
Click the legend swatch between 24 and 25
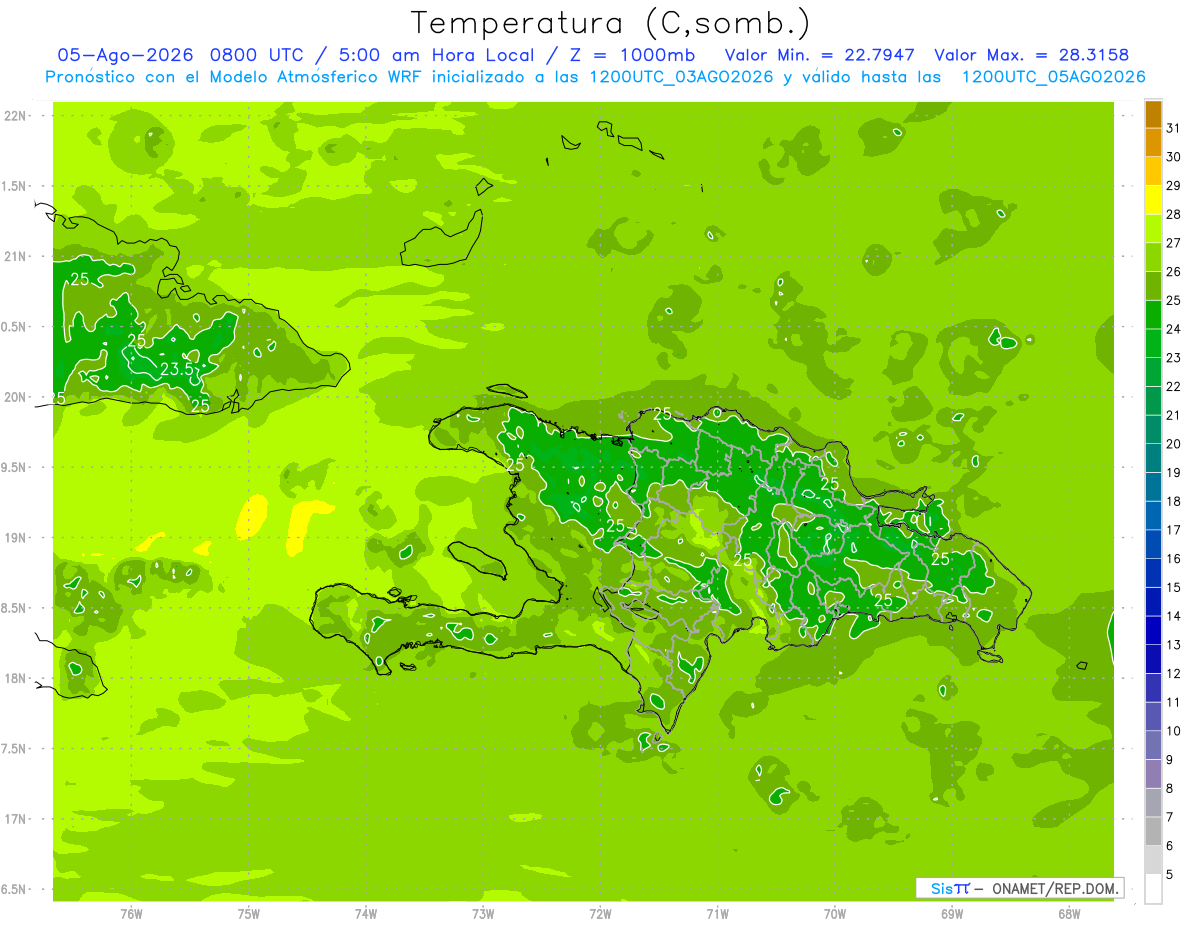pyautogui.click(x=1153, y=315)
